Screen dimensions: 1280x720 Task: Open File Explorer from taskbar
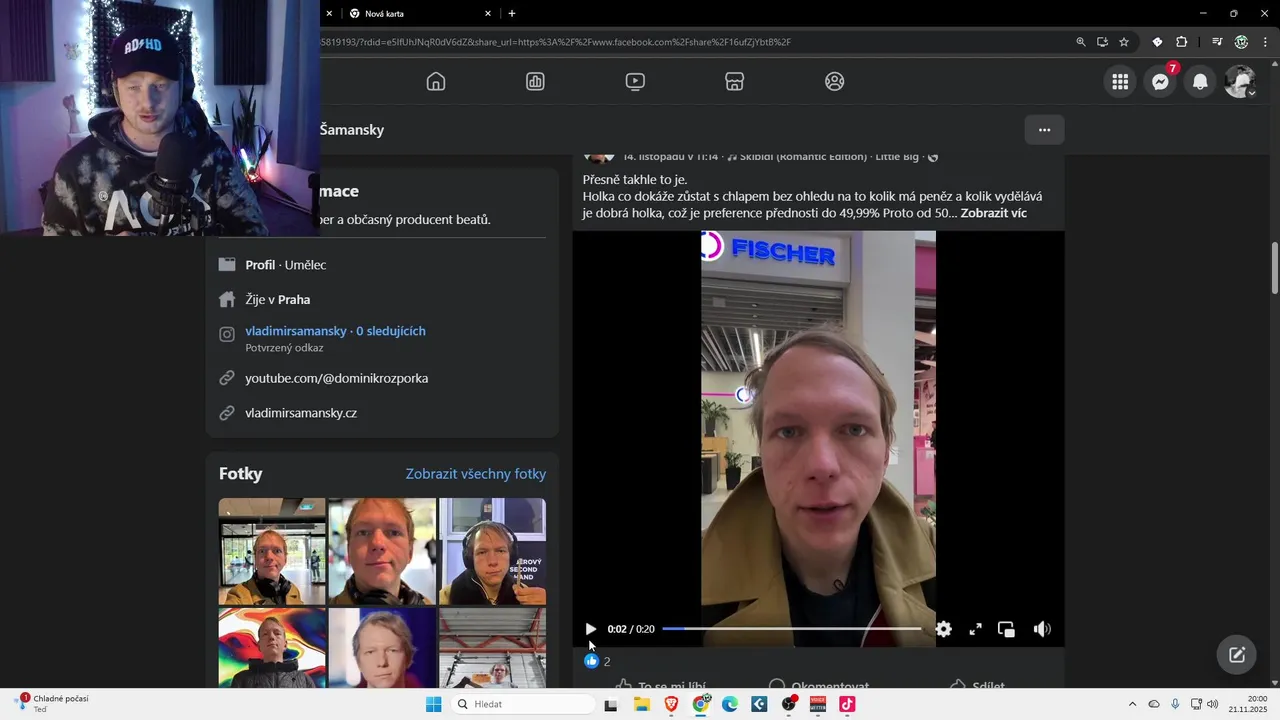tap(641, 704)
